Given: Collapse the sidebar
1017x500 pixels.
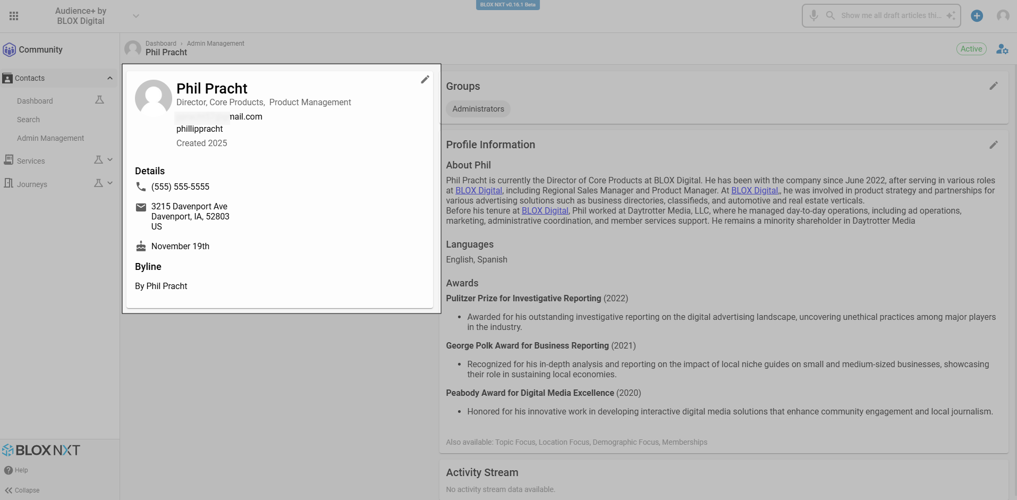Looking at the screenshot, I should pos(22,490).
